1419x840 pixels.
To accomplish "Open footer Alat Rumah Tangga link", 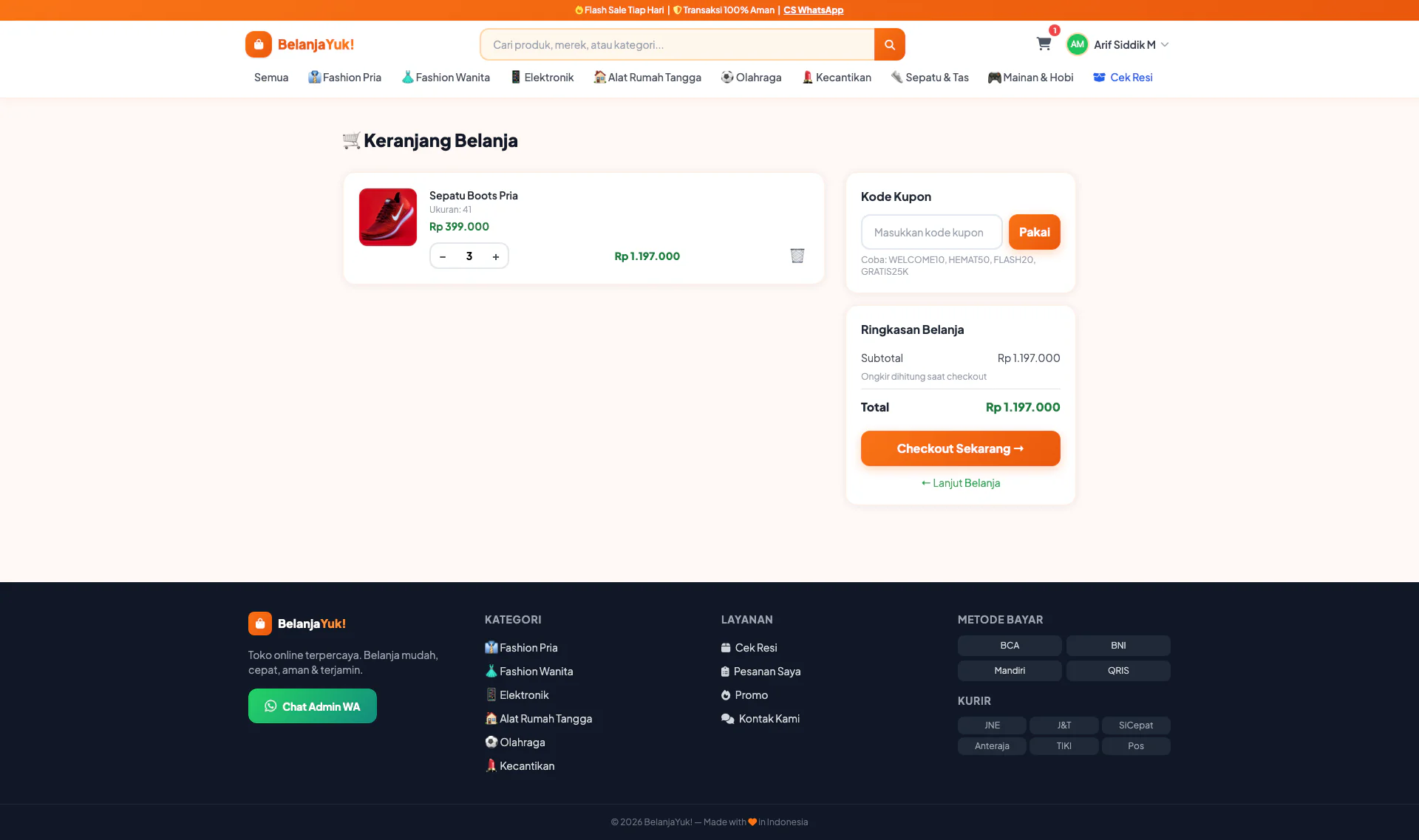I will pyautogui.click(x=539, y=719).
